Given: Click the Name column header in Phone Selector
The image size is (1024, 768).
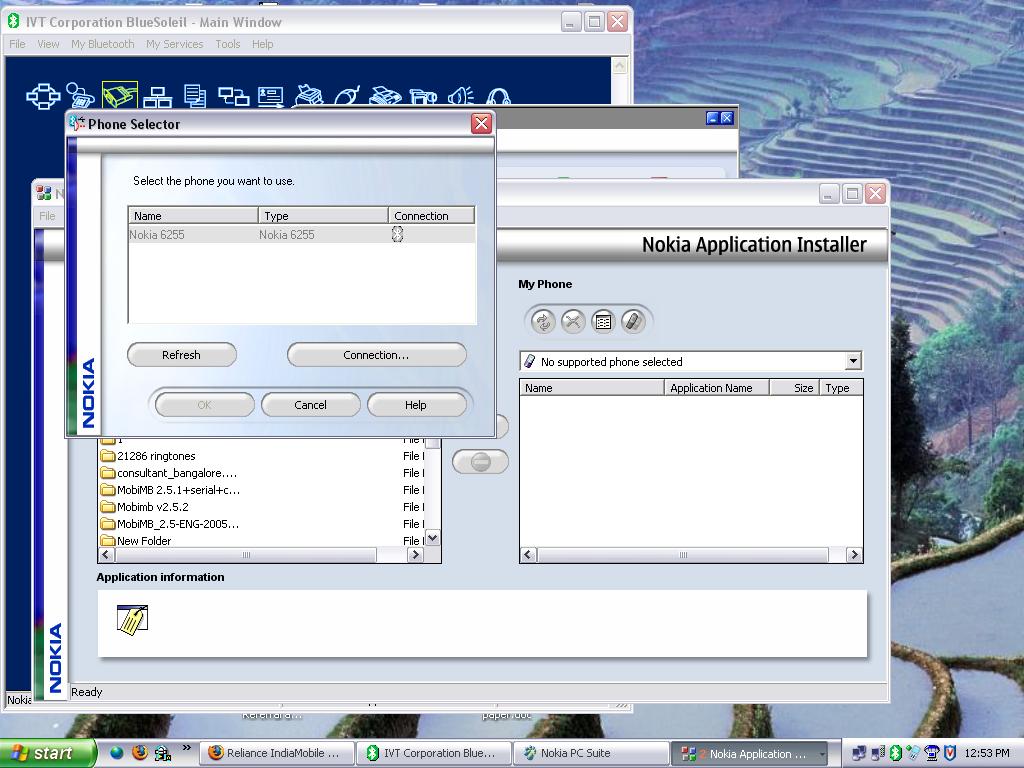Looking at the screenshot, I should pos(193,216).
